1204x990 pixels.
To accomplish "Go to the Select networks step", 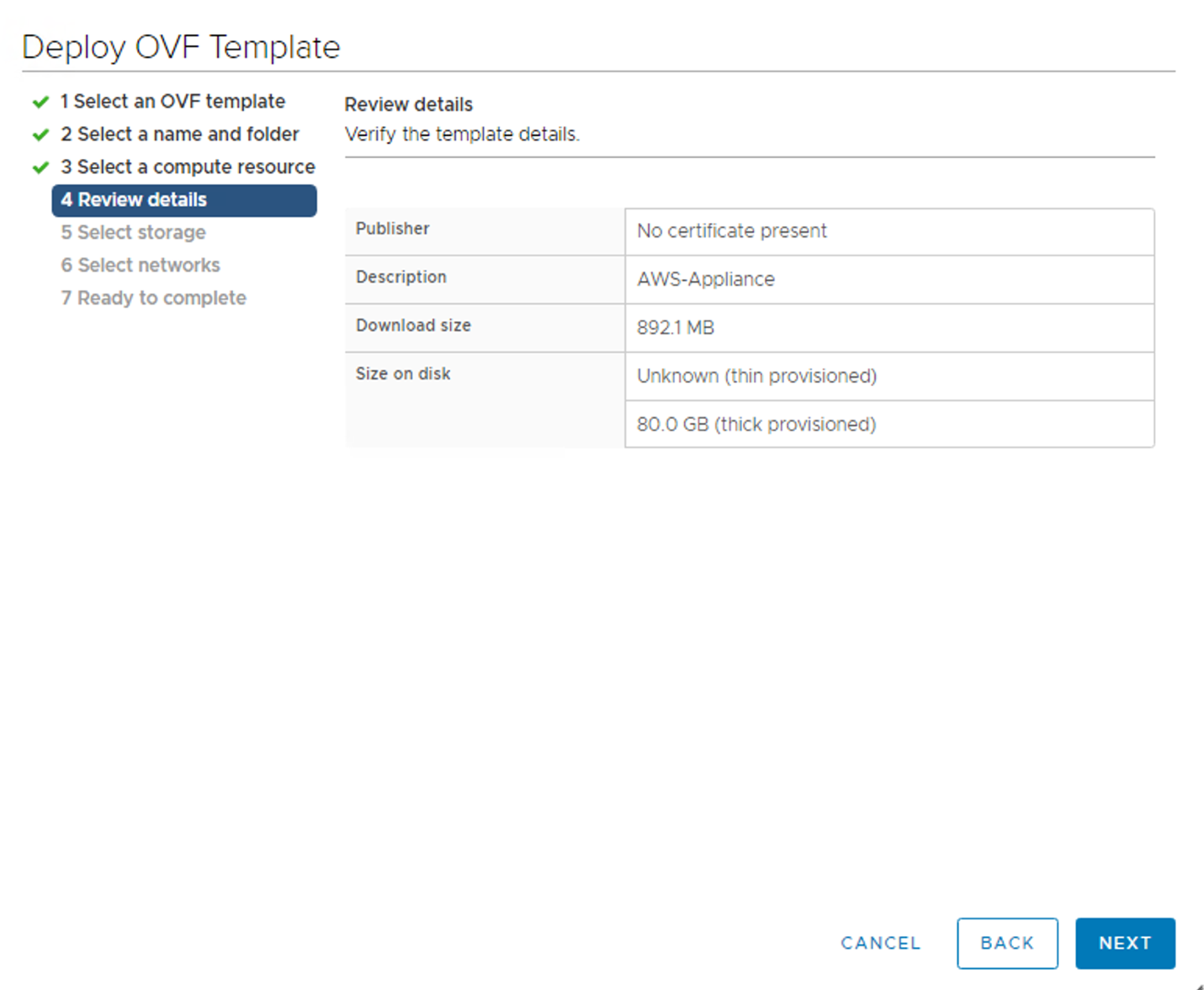I will pos(141,265).
